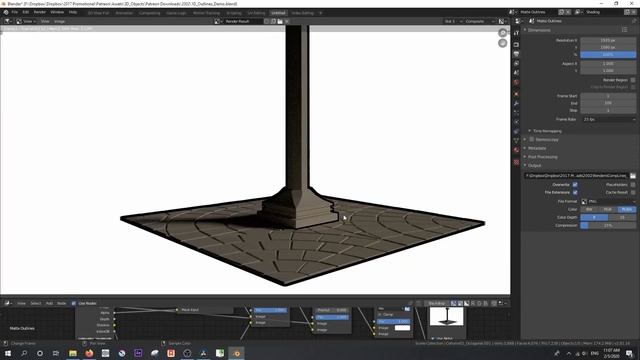The width and height of the screenshot is (640, 360).
Task: Toggle Use Alpha on the Viewer node
Action: (x=433, y=338)
